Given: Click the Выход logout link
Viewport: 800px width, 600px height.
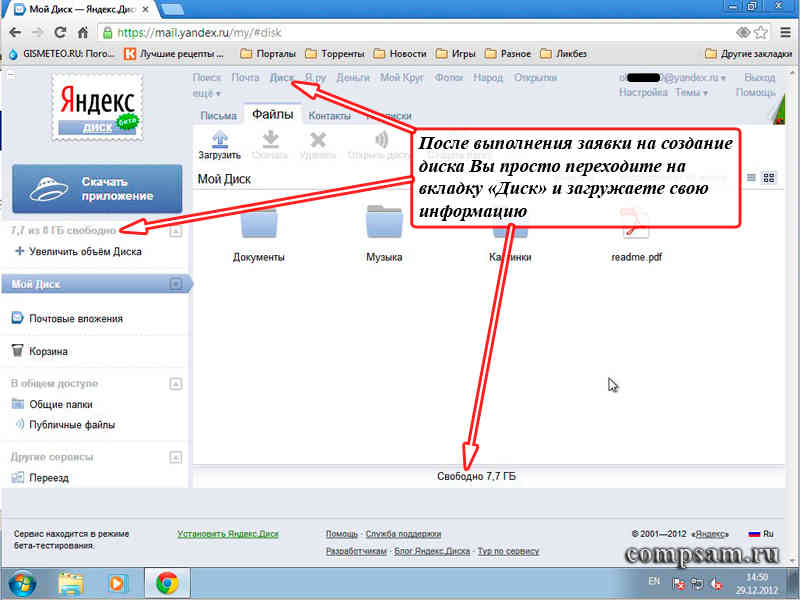Looking at the screenshot, I should [759, 78].
